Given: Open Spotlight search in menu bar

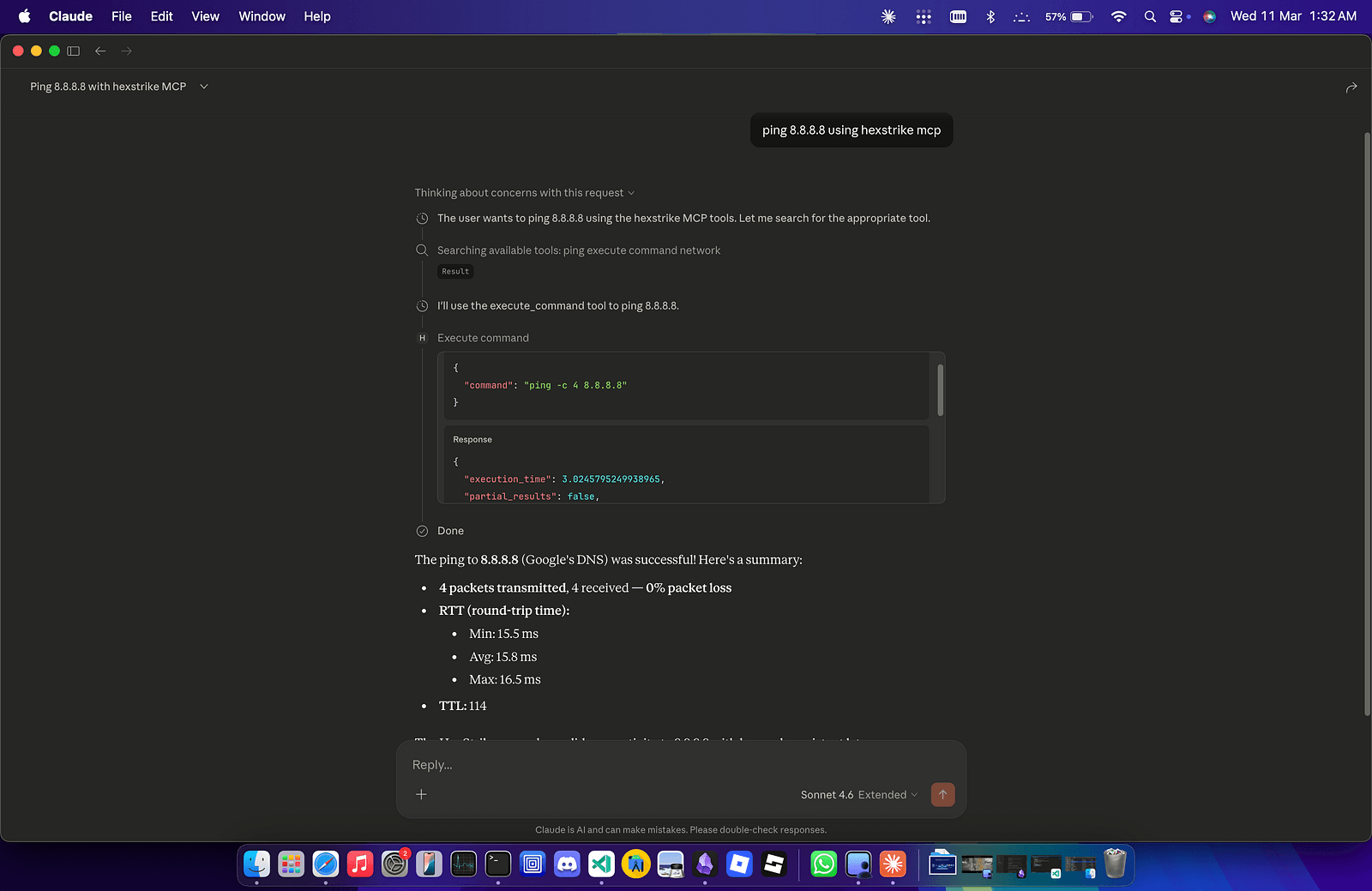Looking at the screenshot, I should tap(1150, 16).
